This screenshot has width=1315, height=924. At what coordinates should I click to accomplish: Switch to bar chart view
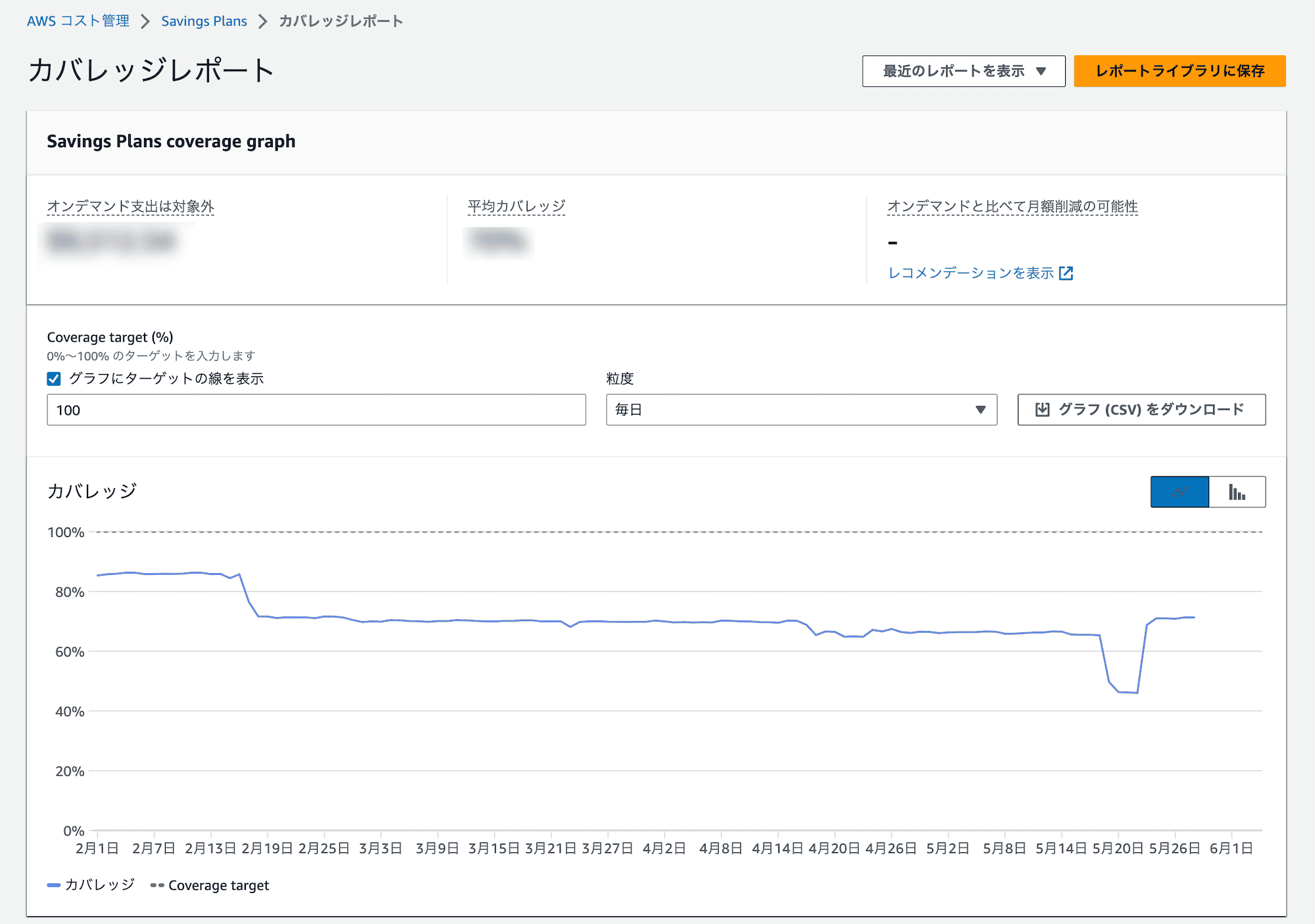click(x=1237, y=492)
